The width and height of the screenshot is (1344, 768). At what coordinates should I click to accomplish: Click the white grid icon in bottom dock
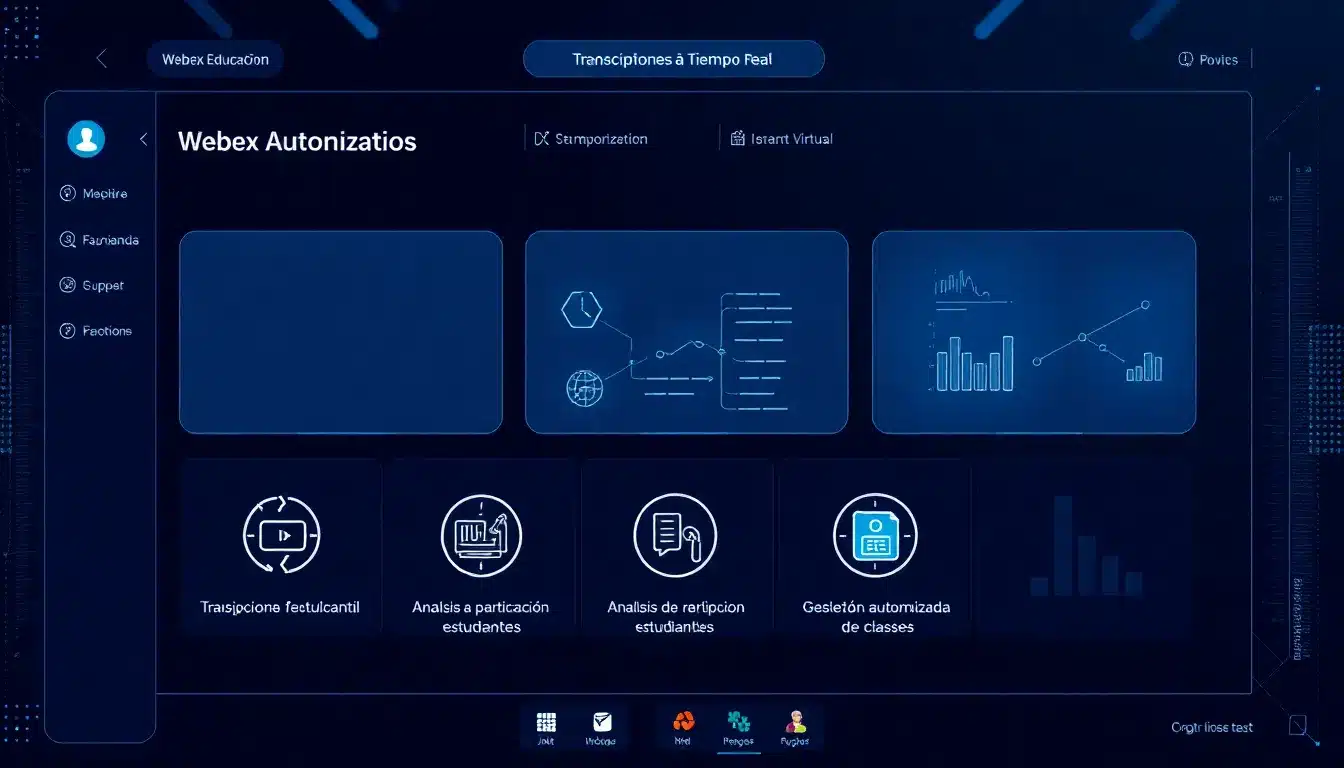[x=546, y=723]
